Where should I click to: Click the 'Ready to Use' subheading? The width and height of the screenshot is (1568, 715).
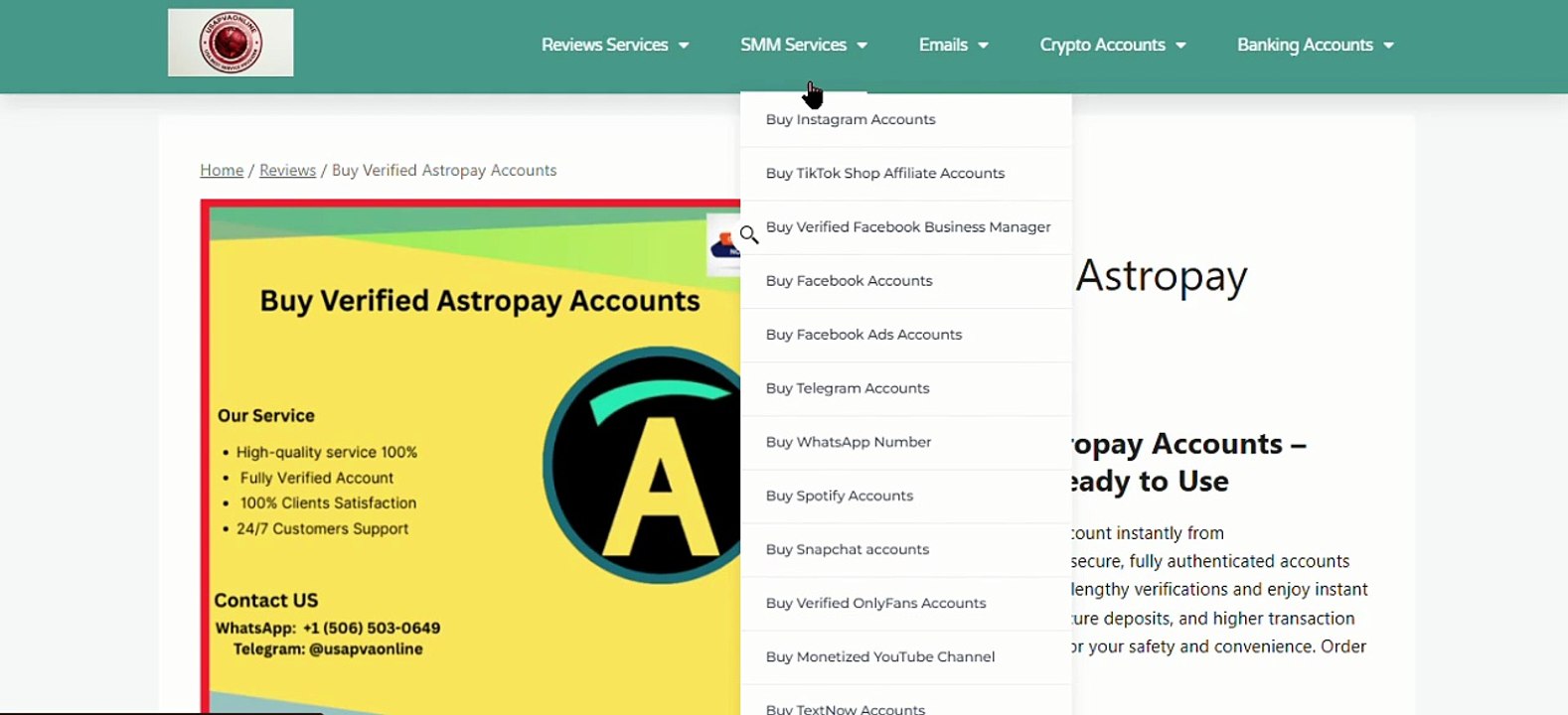[1150, 482]
